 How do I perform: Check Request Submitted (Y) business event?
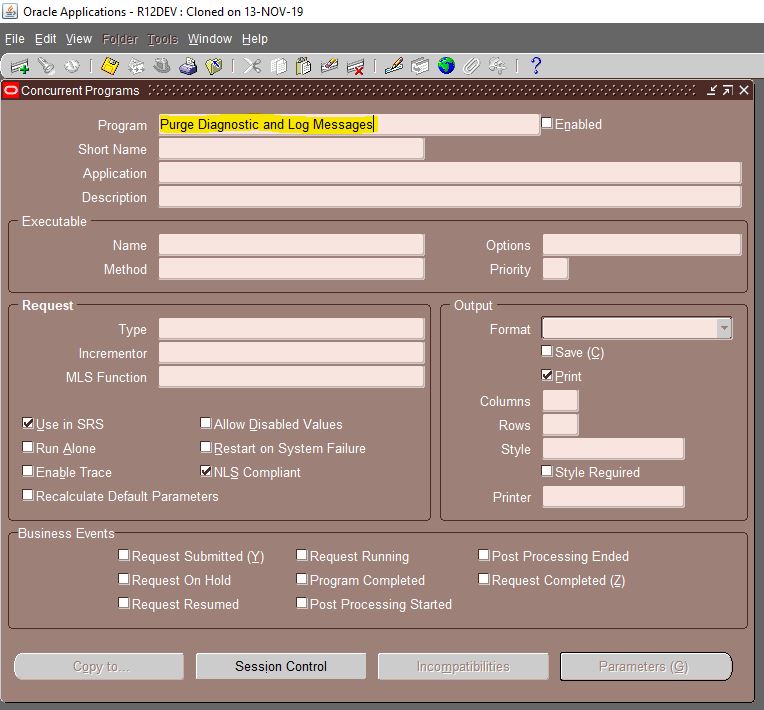(x=124, y=555)
